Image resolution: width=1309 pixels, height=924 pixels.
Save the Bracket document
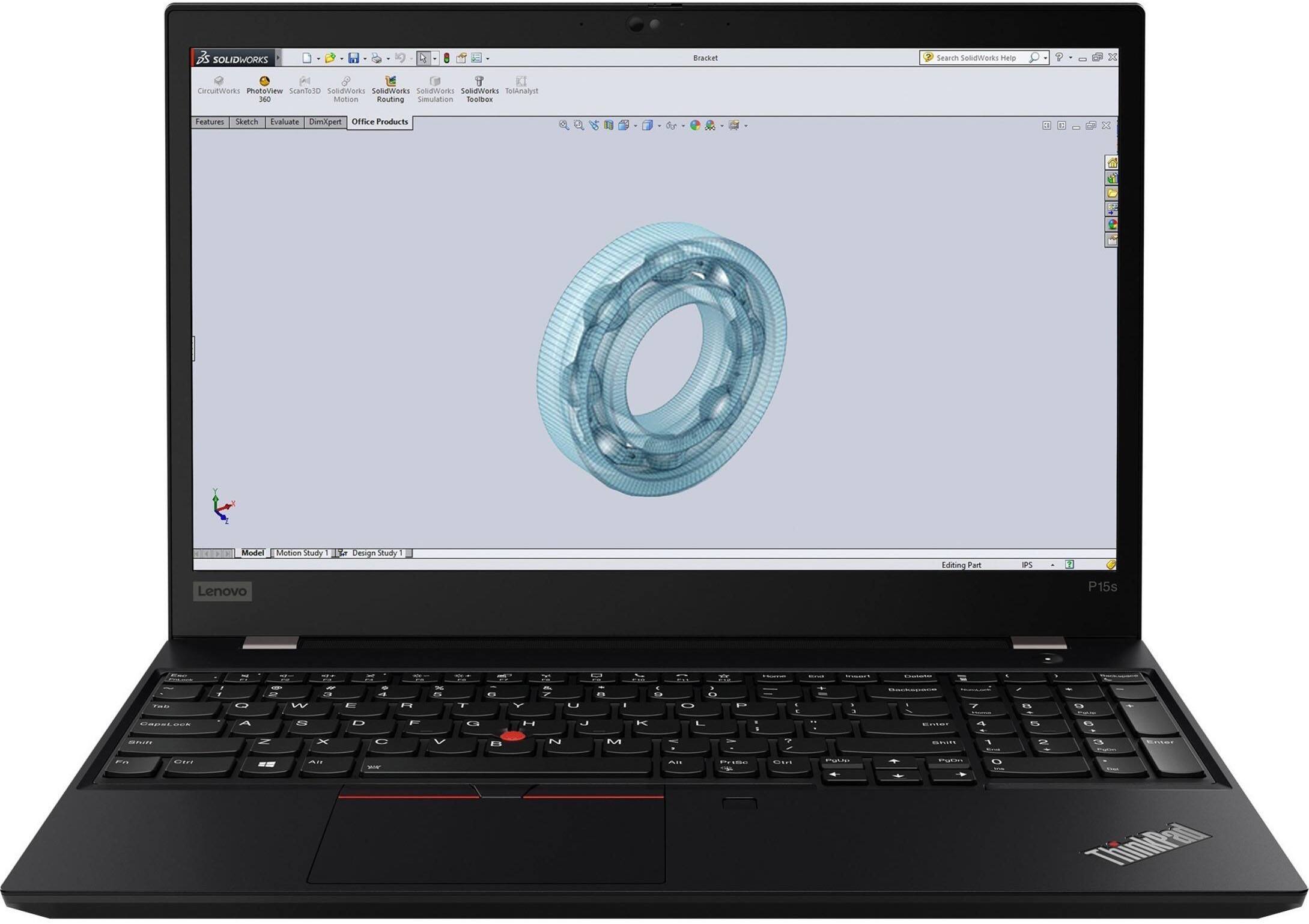click(x=354, y=58)
